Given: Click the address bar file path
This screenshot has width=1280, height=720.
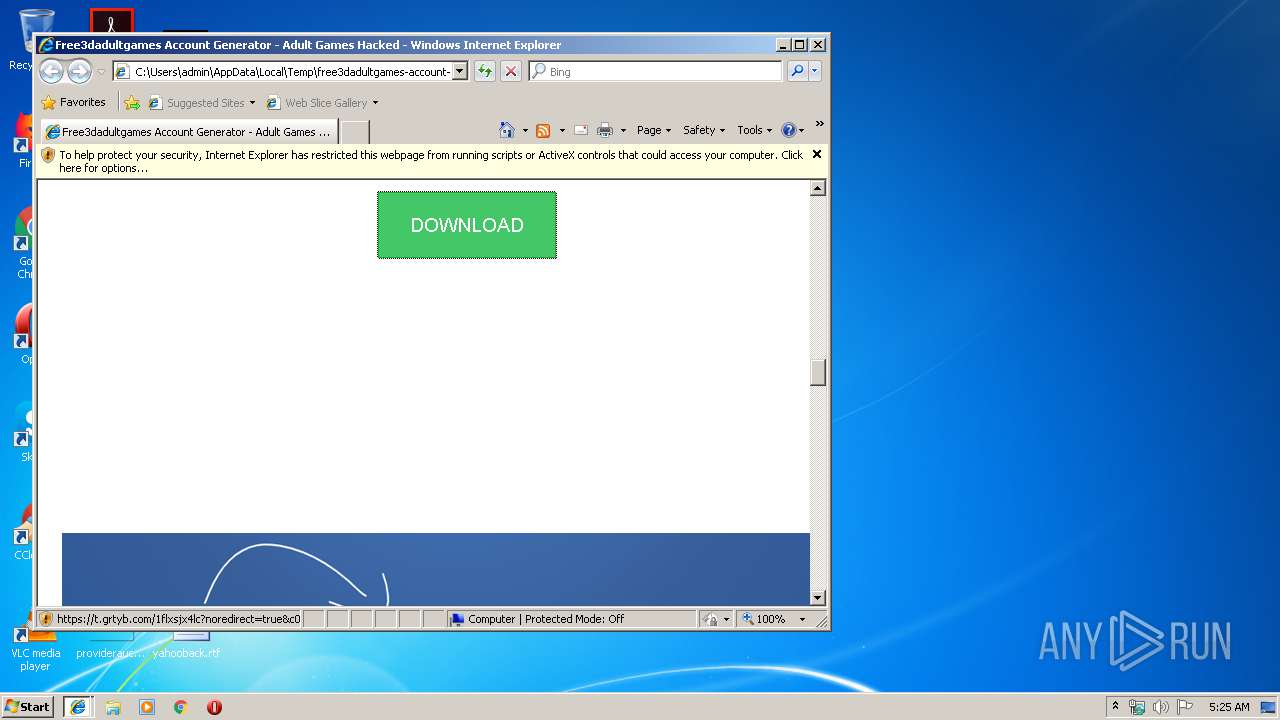Looking at the screenshot, I should [x=292, y=72].
